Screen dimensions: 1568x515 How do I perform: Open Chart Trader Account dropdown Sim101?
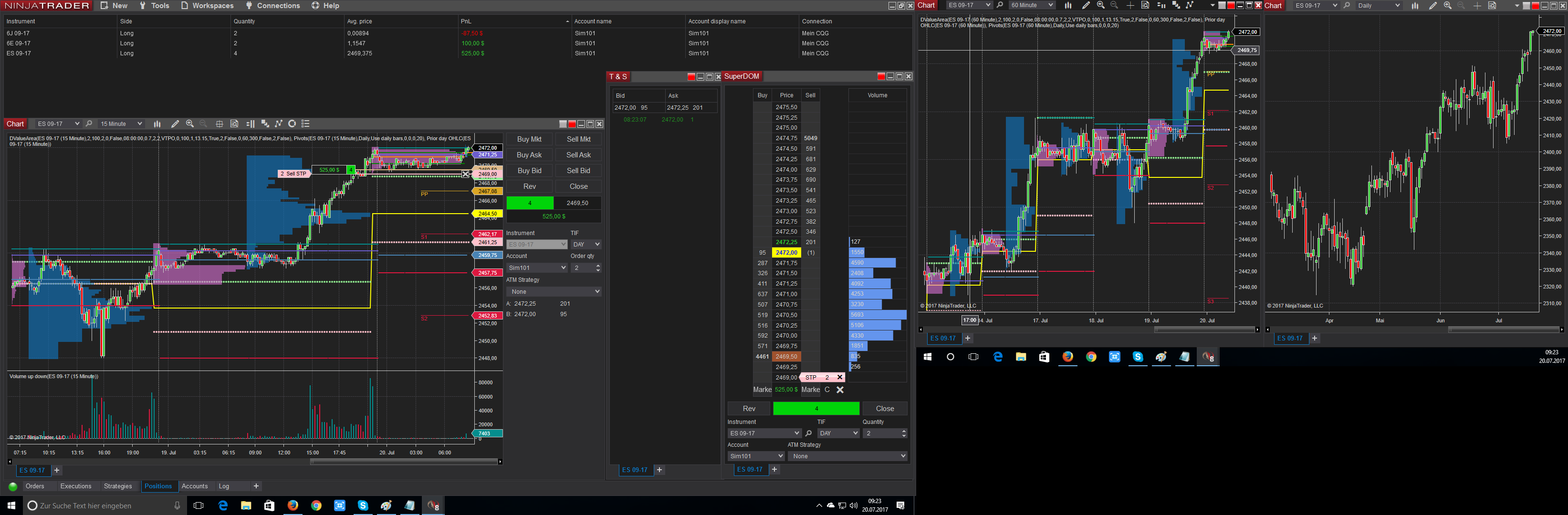tap(537, 268)
